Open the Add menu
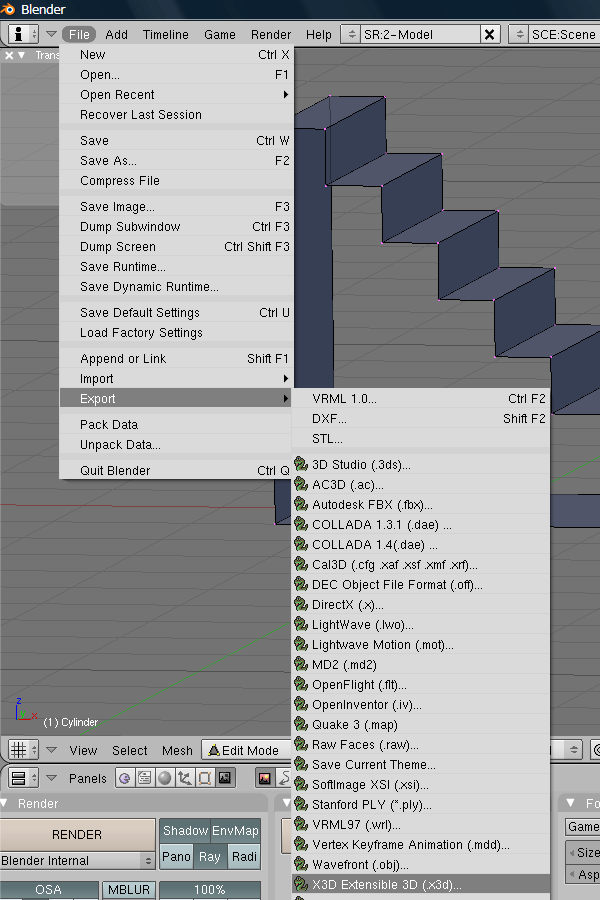 point(117,34)
